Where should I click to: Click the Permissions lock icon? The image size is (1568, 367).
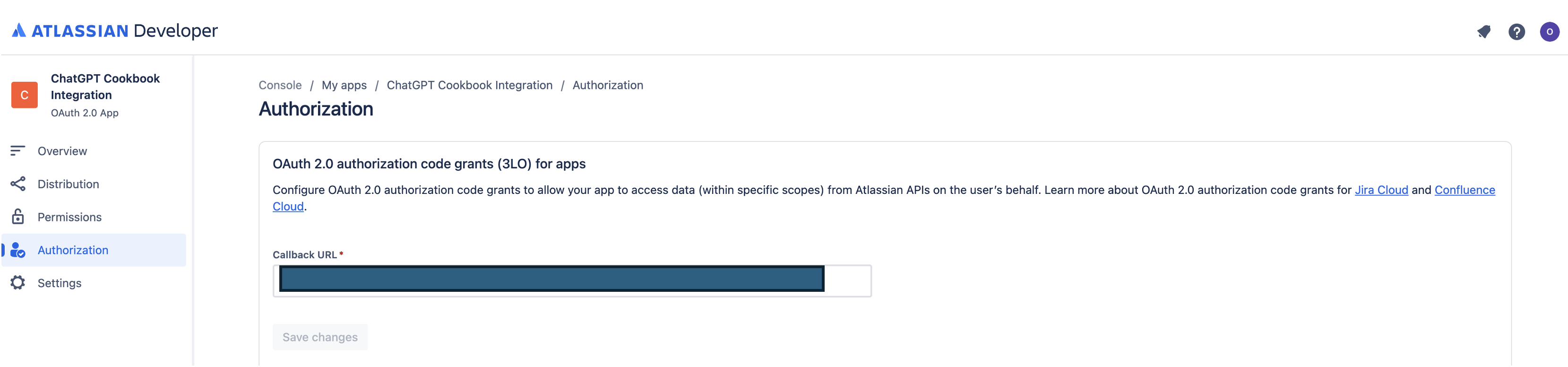18,217
